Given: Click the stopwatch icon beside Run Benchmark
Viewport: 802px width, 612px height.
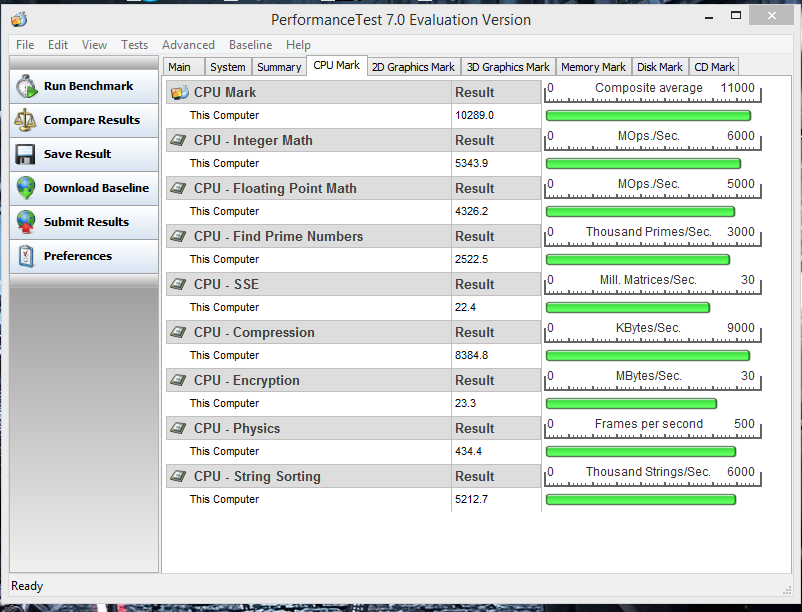Looking at the screenshot, I should coord(26,86).
